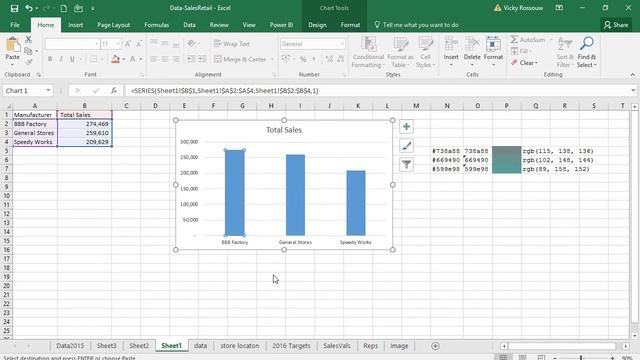This screenshot has height=360, width=640.
Task: Add a new sheet with plus button
Action: click(436, 346)
